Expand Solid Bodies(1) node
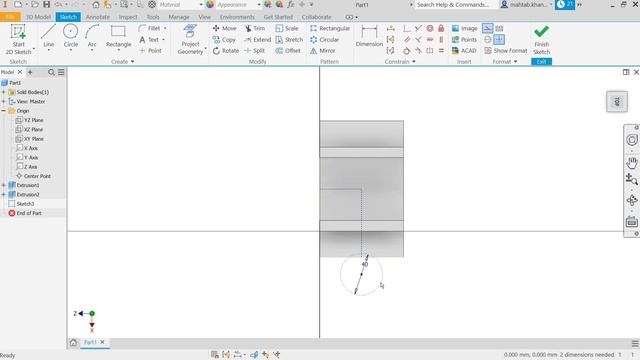The image size is (640, 360). coord(4,92)
